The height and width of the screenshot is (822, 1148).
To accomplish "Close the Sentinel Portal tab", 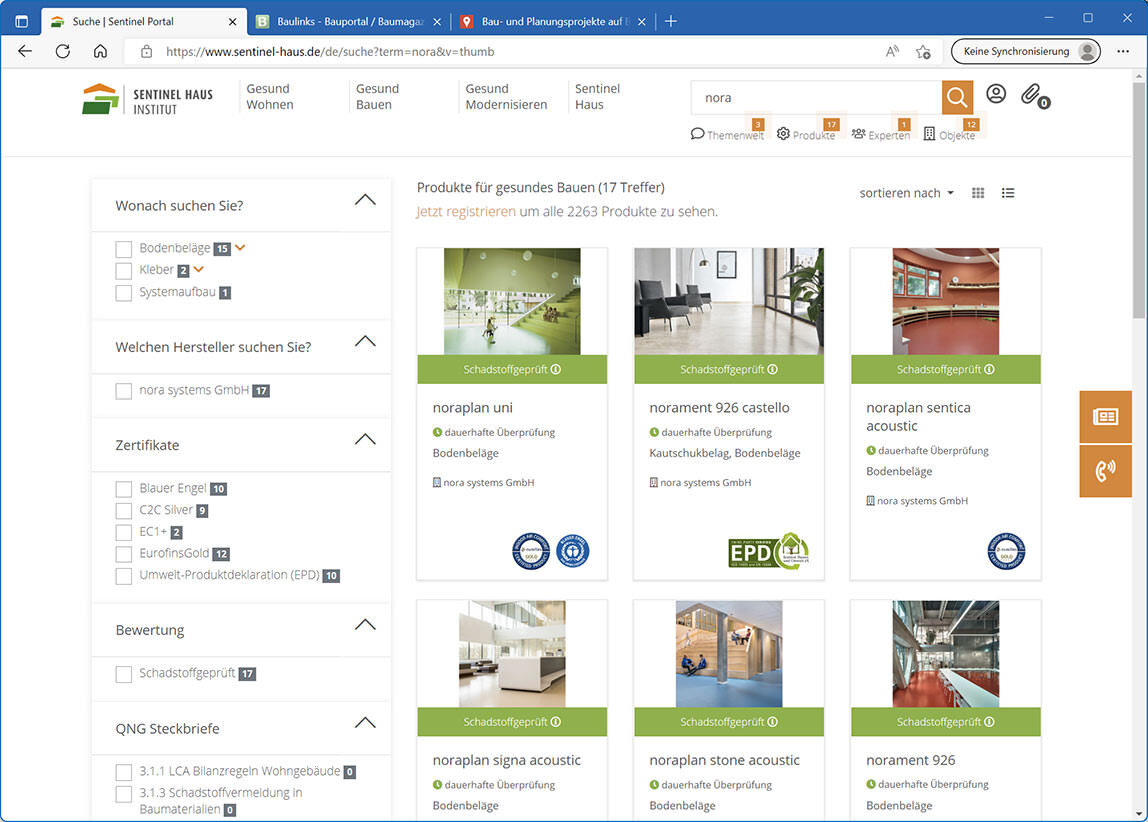I will (232, 21).
